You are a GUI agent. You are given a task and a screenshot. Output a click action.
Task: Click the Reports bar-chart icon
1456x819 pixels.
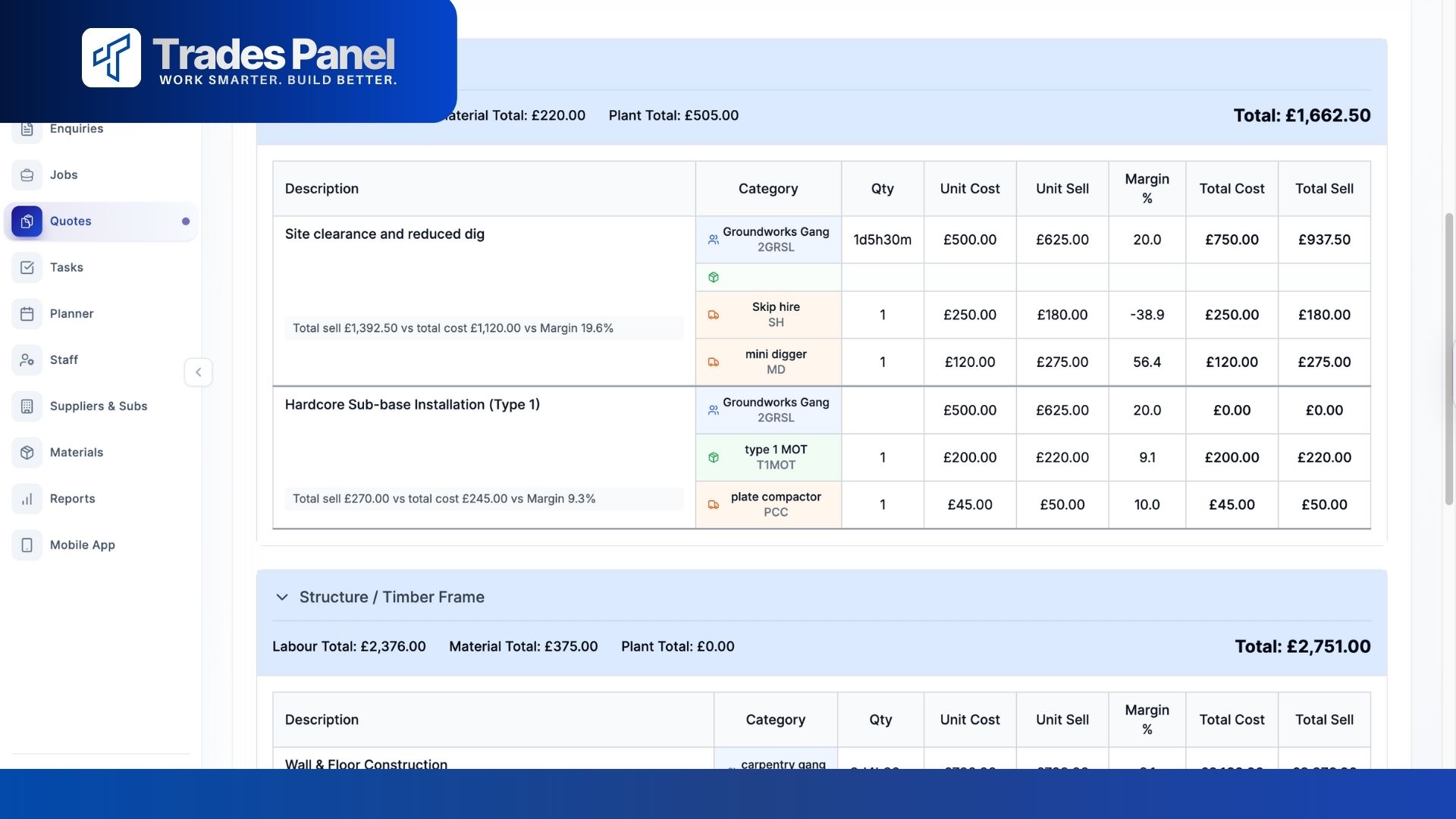click(x=27, y=498)
